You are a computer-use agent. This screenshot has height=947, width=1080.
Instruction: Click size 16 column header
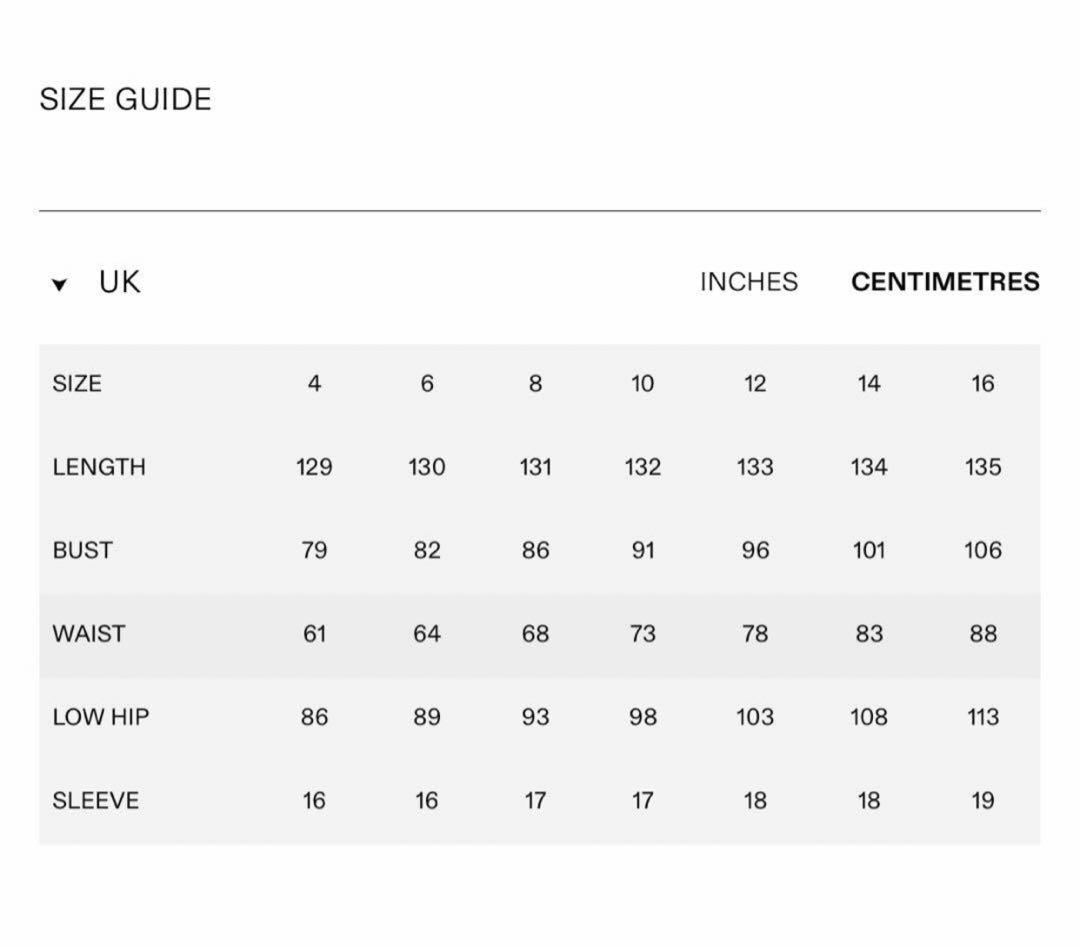click(983, 384)
